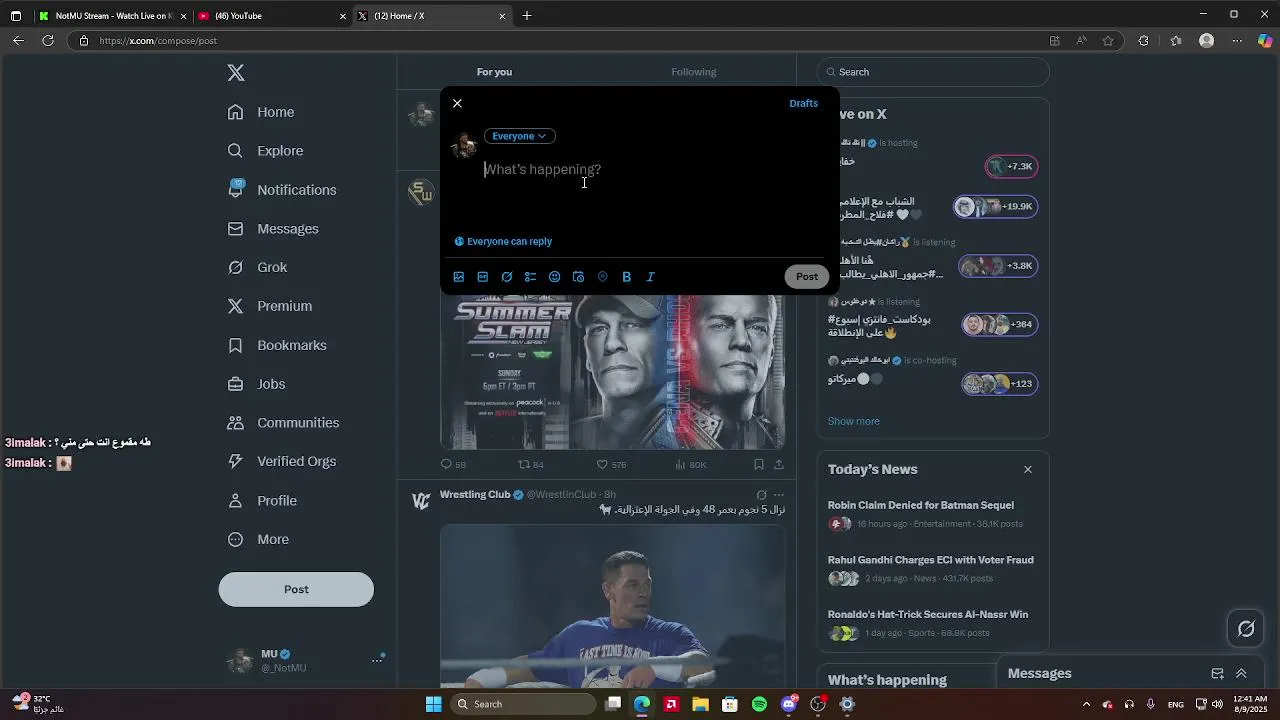Show hidden tray icons chevron
Viewport: 1280px width, 720px height.
pyautogui.click(x=1087, y=704)
